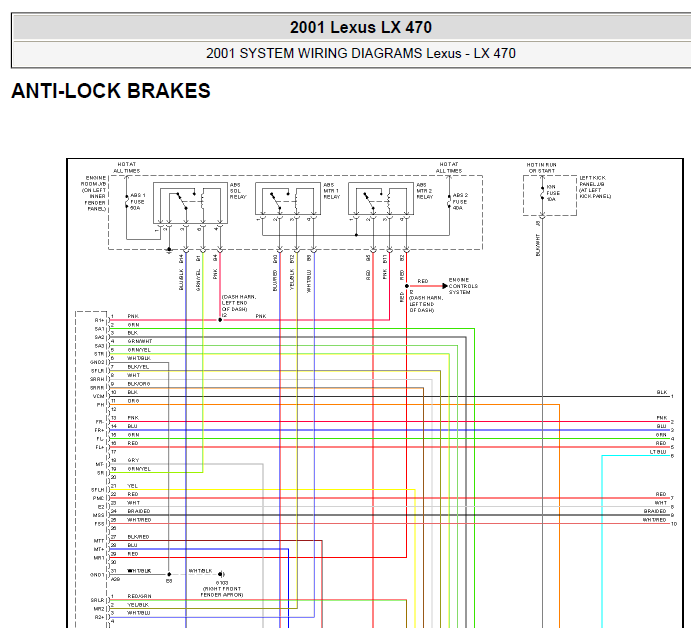Click the "FSS" connector pin label
This screenshot has width=691, height=628.
click(100, 524)
